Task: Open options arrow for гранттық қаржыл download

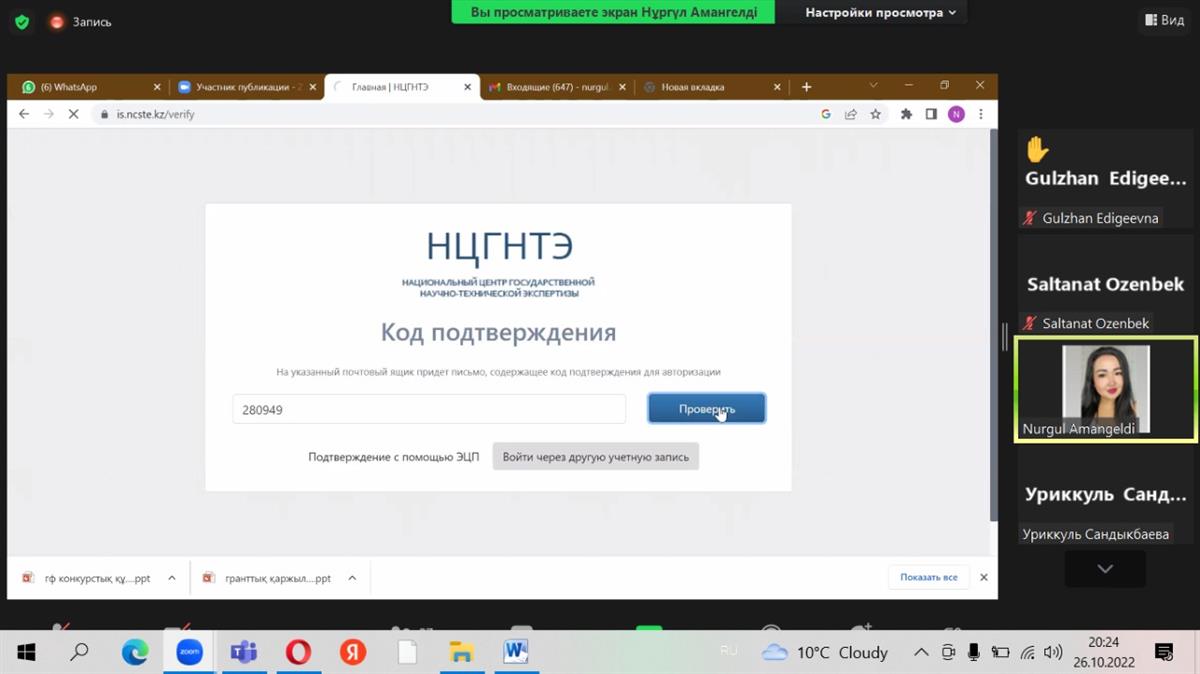Action: [x=352, y=578]
